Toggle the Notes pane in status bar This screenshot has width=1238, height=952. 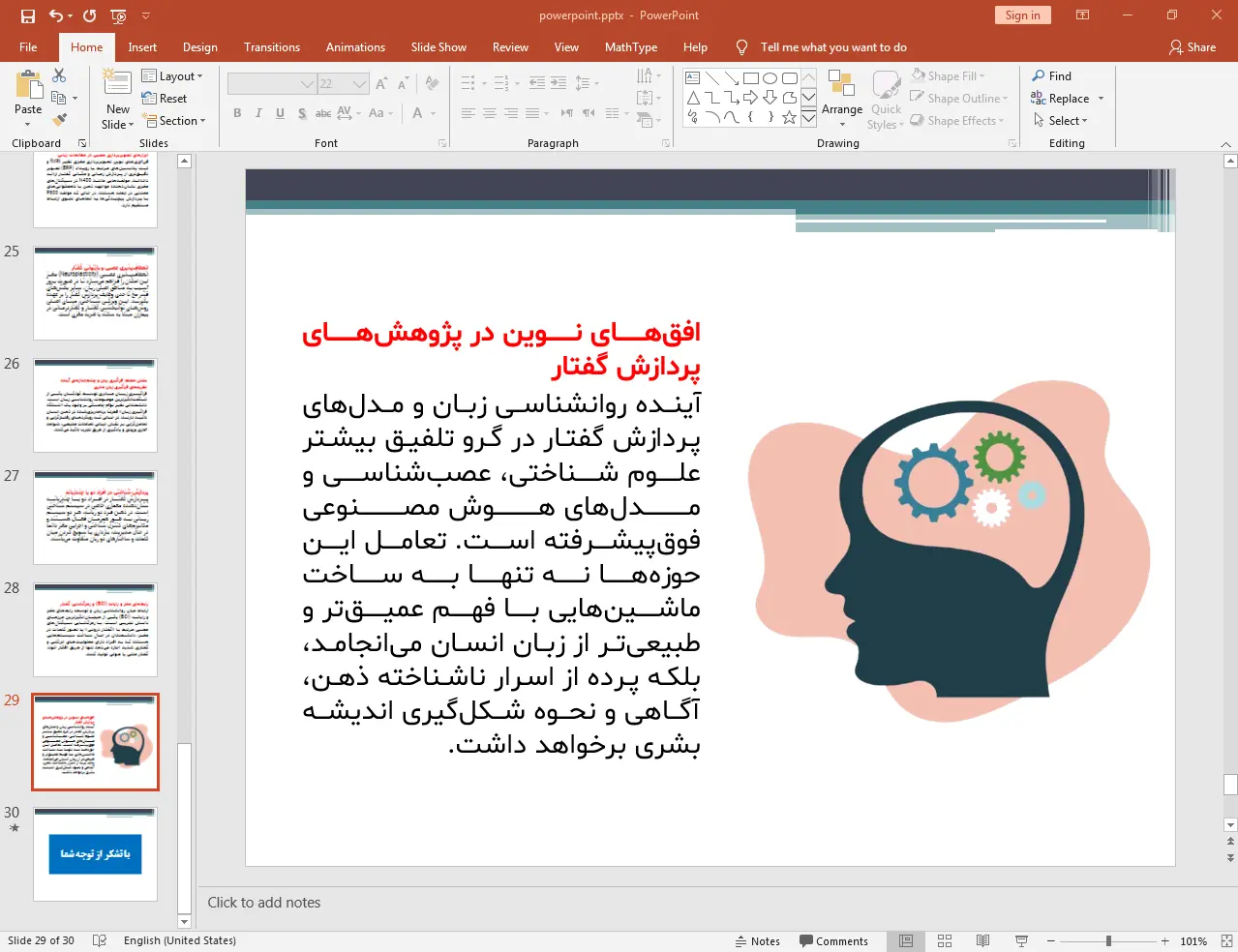pos(758,940)
